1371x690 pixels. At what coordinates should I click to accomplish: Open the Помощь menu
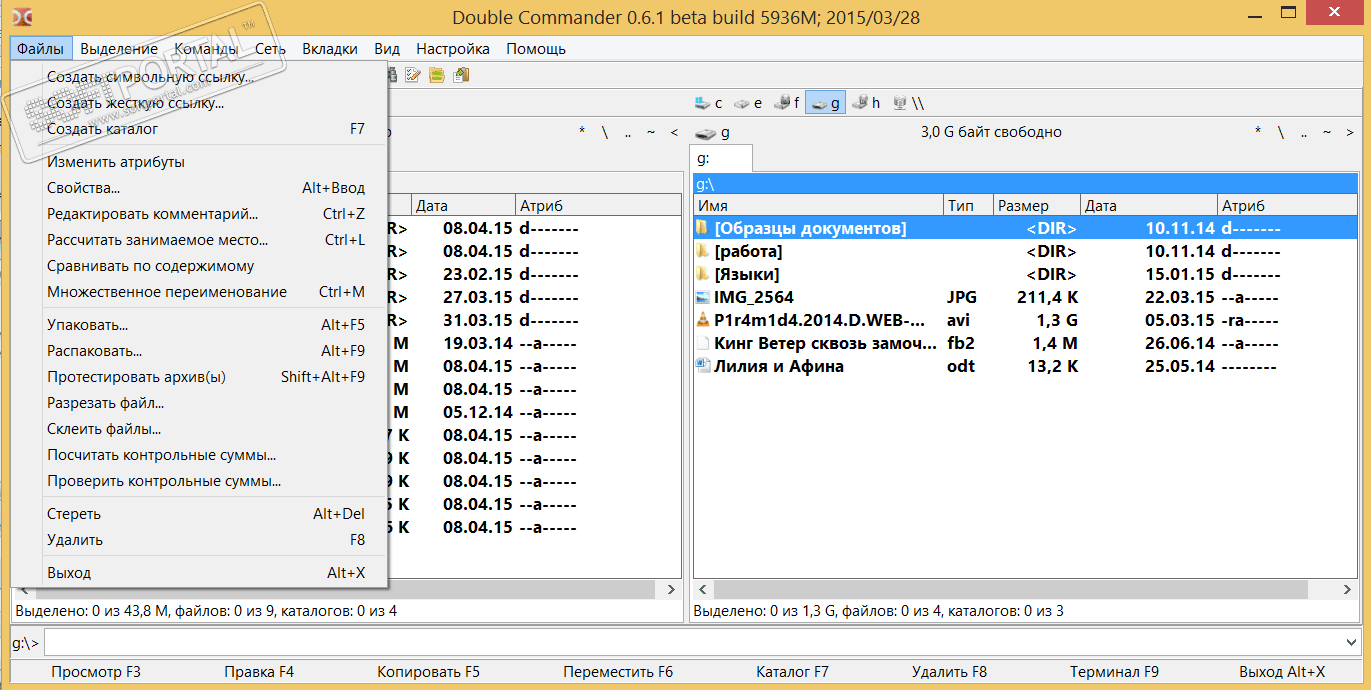(x=536, y=48)
